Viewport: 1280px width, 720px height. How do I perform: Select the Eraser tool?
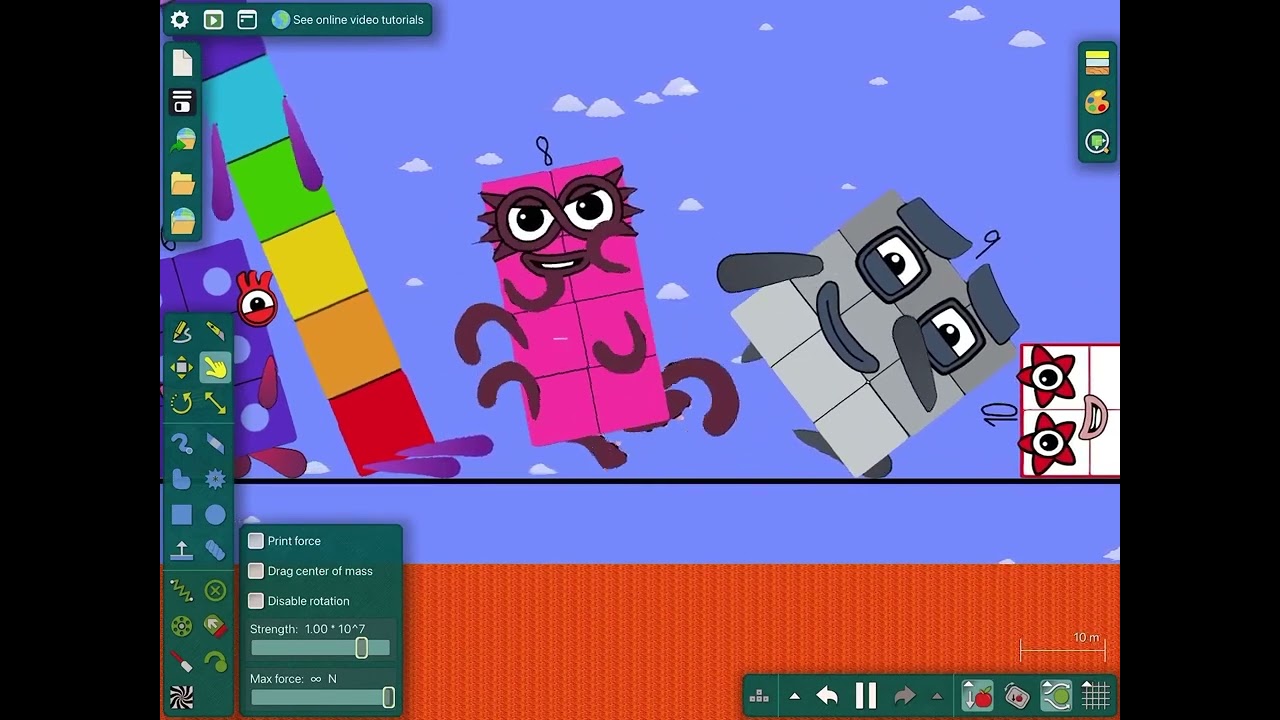(x=215, y=443)
